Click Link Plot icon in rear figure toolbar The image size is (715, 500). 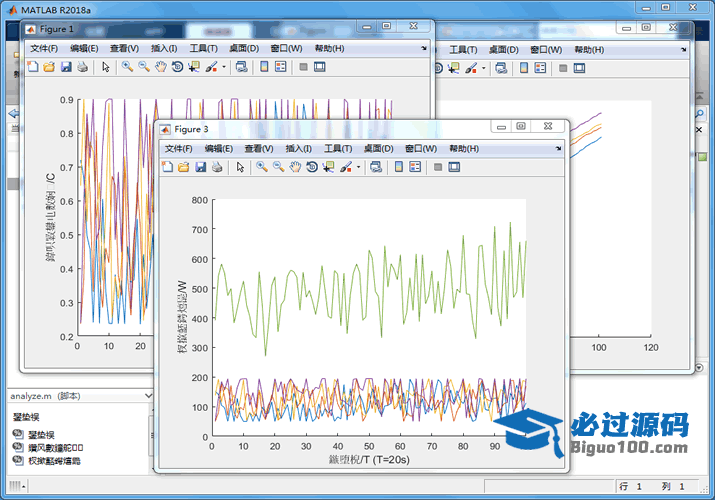pyautogui.click(x=501, y=68)
